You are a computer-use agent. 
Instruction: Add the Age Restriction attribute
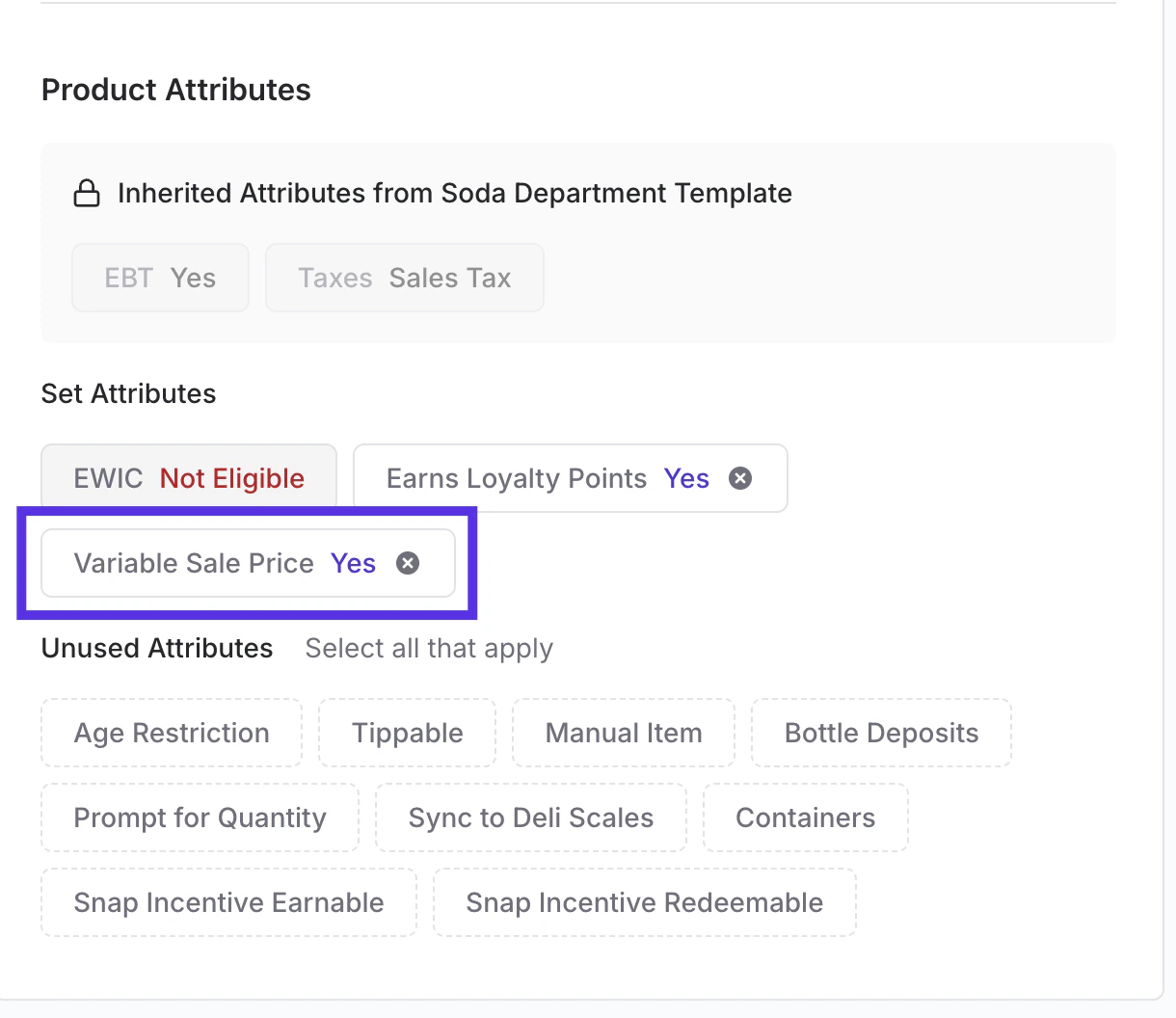coord(172,733)
